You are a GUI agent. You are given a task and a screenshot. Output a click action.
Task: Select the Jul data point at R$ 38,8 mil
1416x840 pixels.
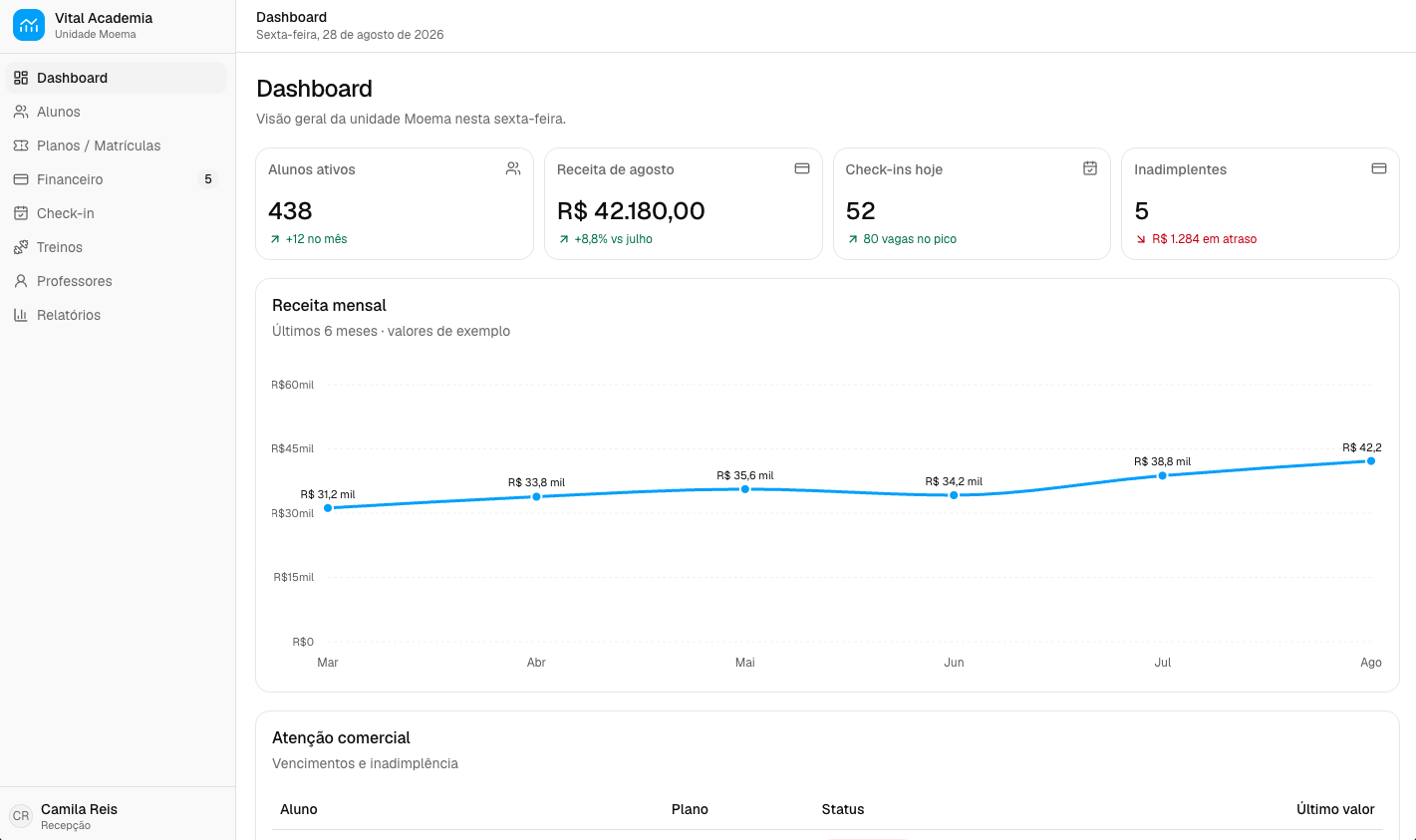[1162, 475]
